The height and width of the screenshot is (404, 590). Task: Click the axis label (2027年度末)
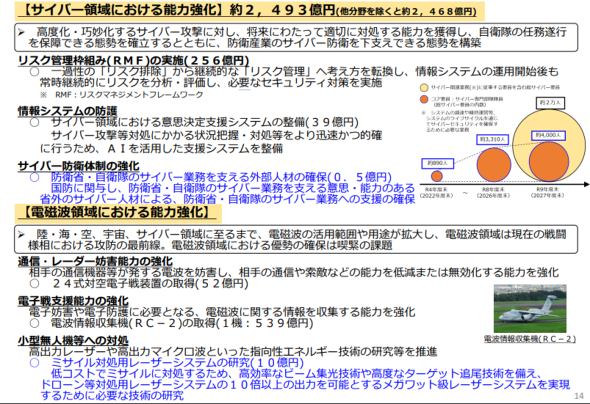tap(548, 196)
